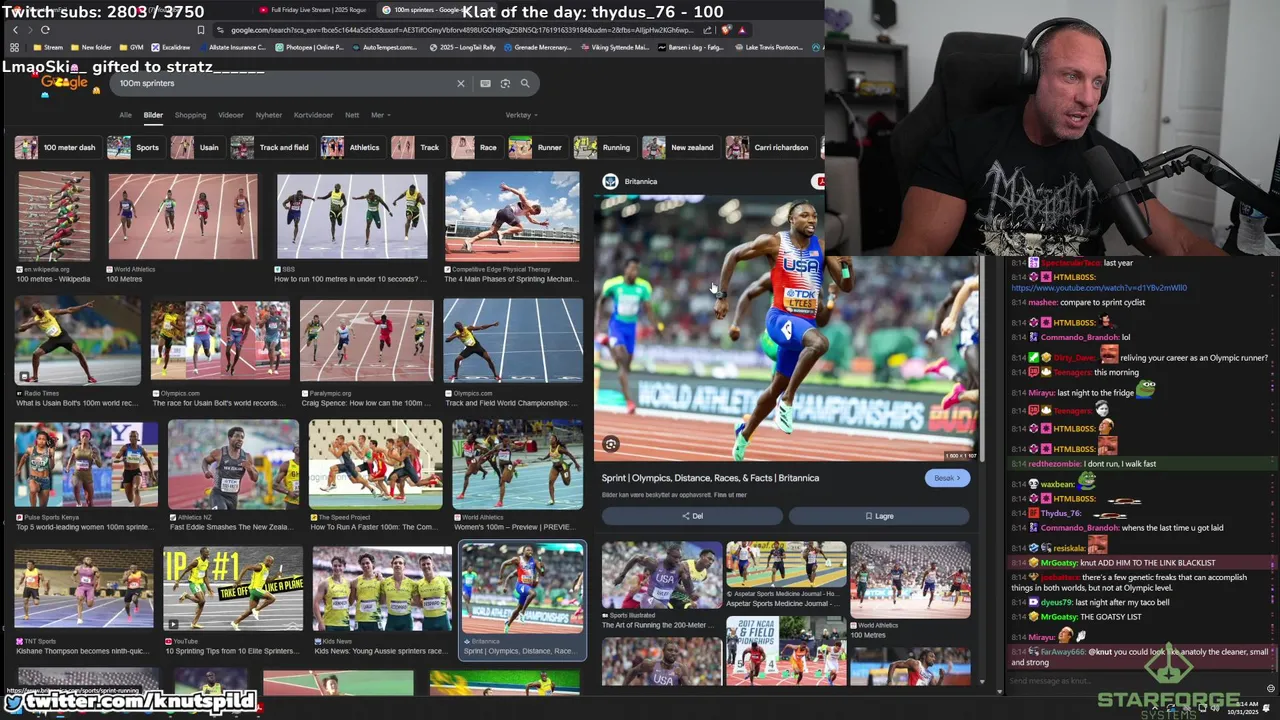The width and height of the screenshot is (1280, 720).
Task: Open the on-screen keyboard input tool
Action: click(x=485, y=83)
